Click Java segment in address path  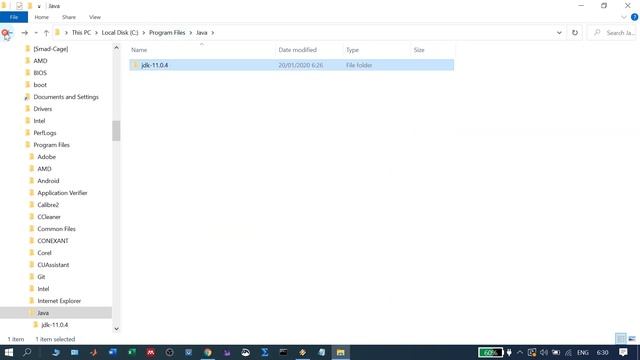[202, 33]
